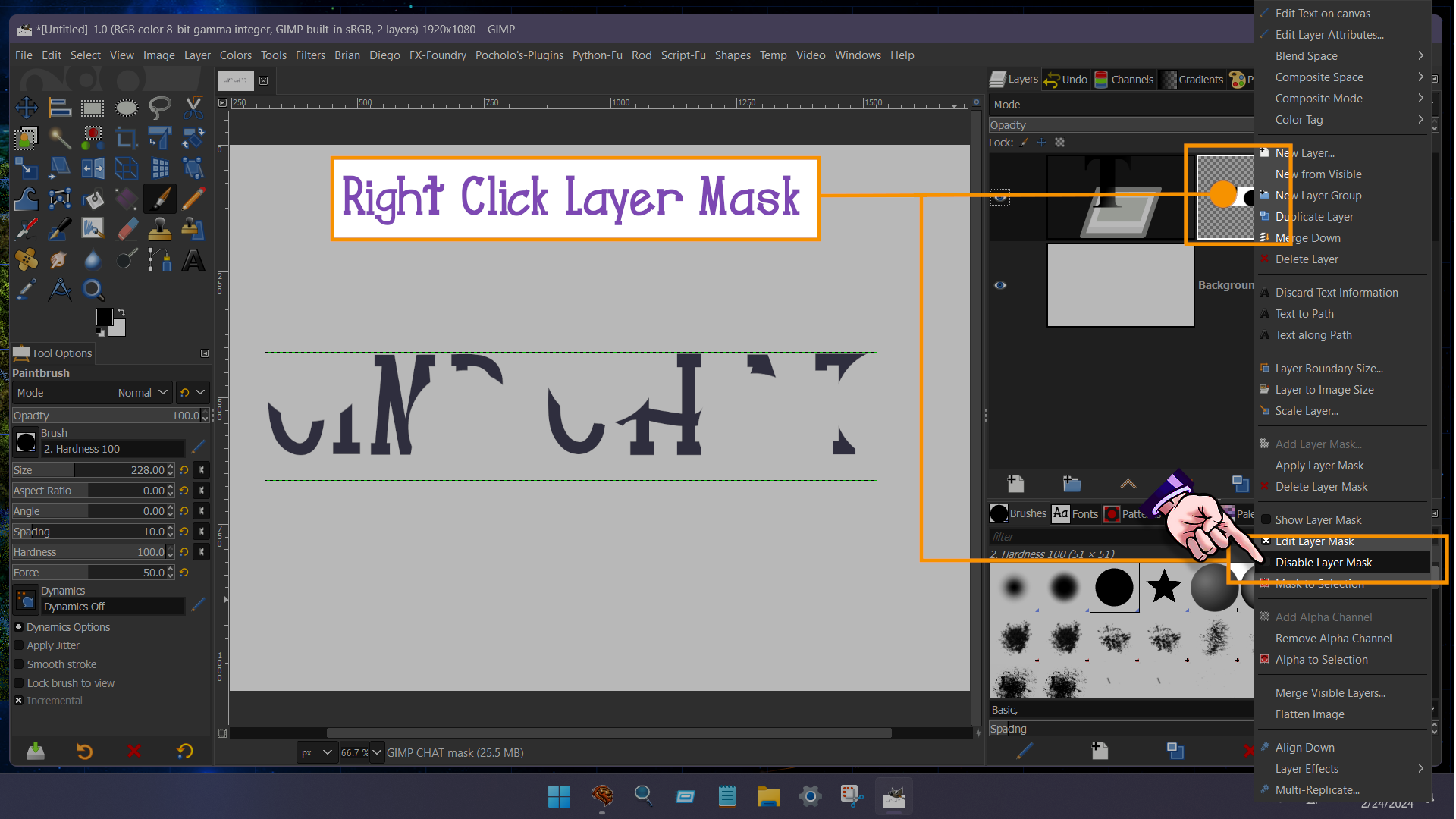Open the paint Mode Normal dropdown
Image resolution: width=1456 pixels, height=819 pixels.
pos(93,393)
